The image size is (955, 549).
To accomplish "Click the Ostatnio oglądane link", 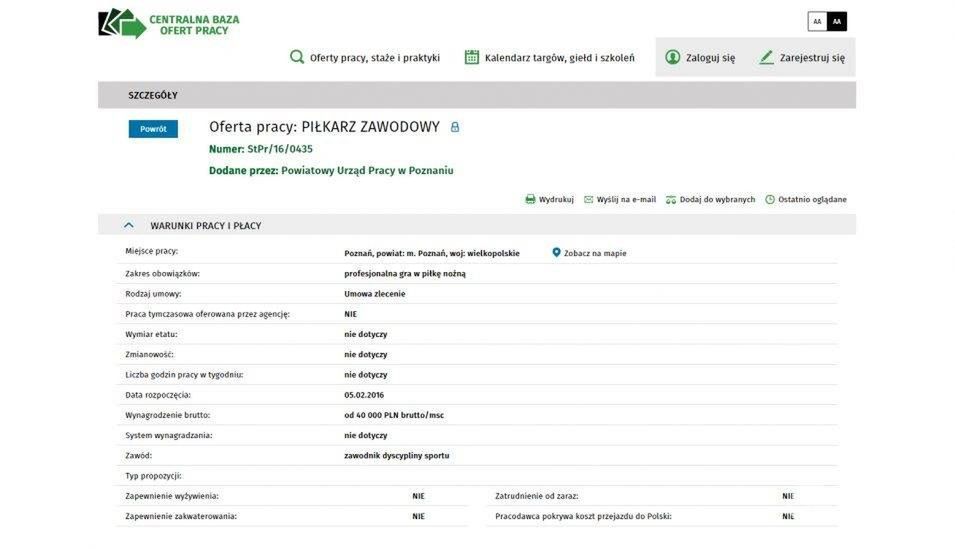I will [x=812, y=199].
